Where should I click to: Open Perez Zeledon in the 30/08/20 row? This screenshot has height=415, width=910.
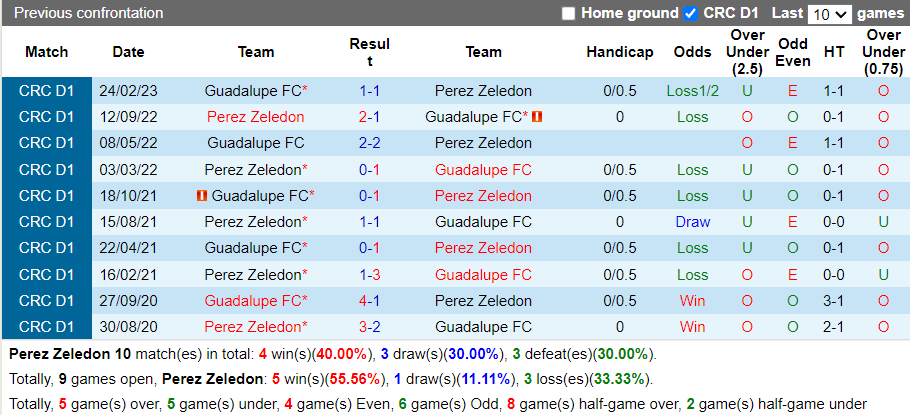tap(252, 326)
